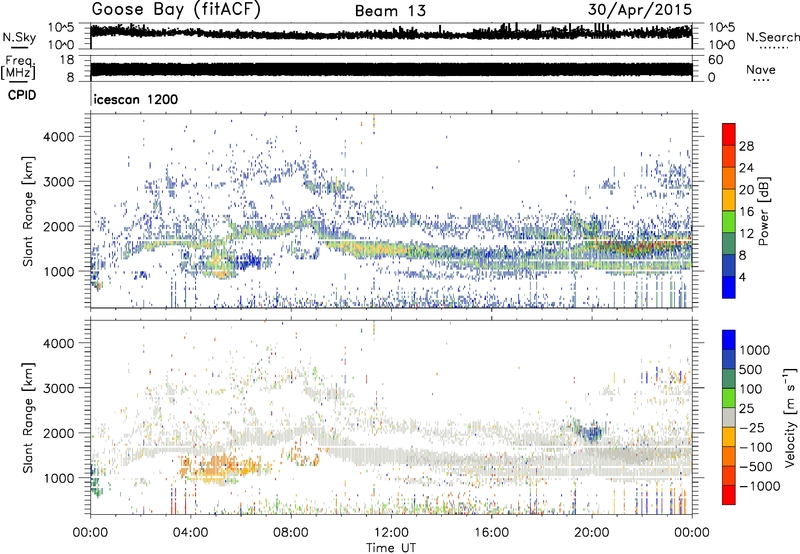Image resolution: width=800 pixels, height=554 pixels.
Task: Click the sky noise trace plot
Action: click(391, 33)
